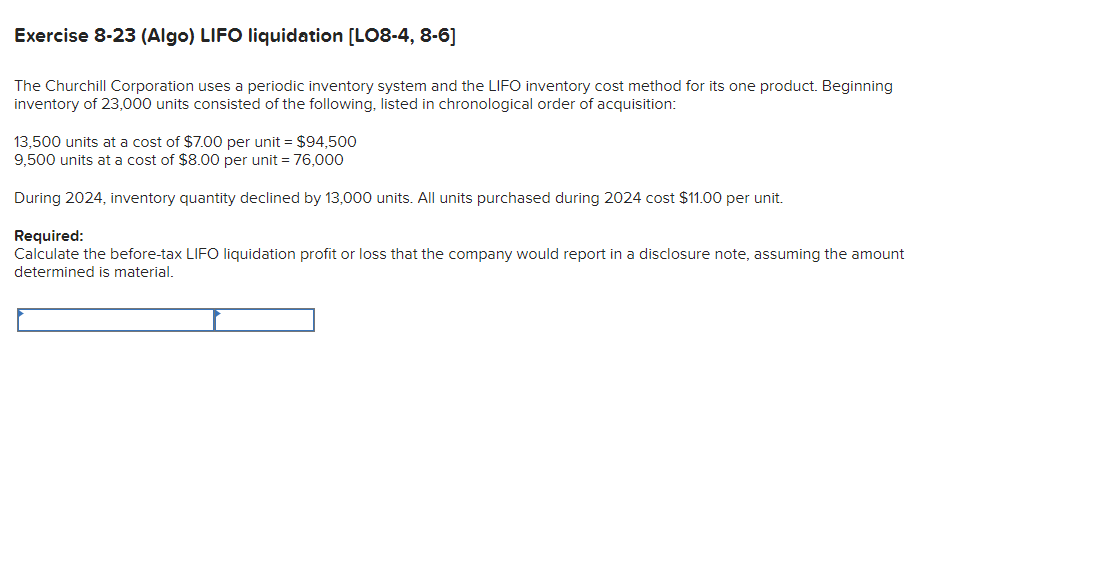Viewport: 1114px width, 587px height.
Task: Click the disclosure note instruction sentence
Action: pyautogui.click(x=459, y=254)
